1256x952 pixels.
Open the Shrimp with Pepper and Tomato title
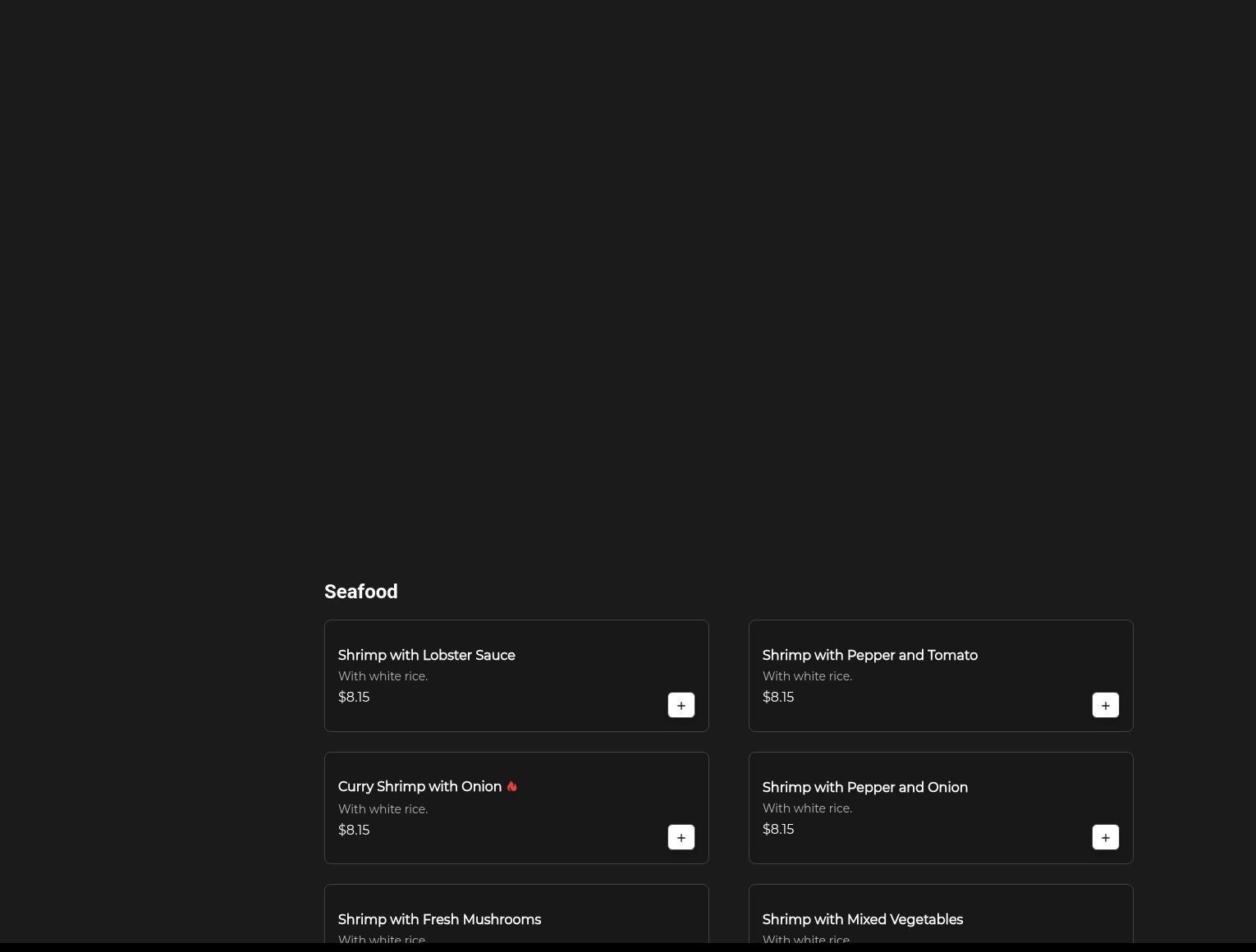870,655
